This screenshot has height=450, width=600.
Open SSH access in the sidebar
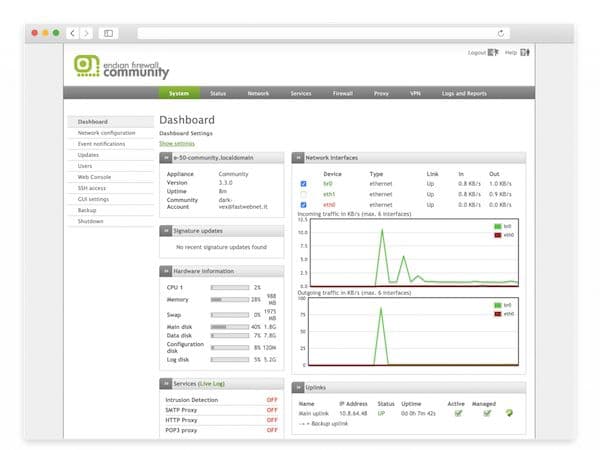111,188
